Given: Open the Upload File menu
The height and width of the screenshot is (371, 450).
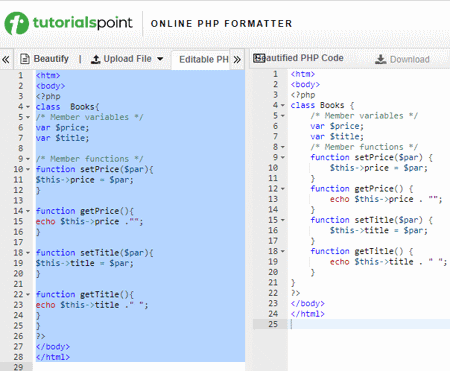Looking at the screenshot, I should click(x=127, y=59).
